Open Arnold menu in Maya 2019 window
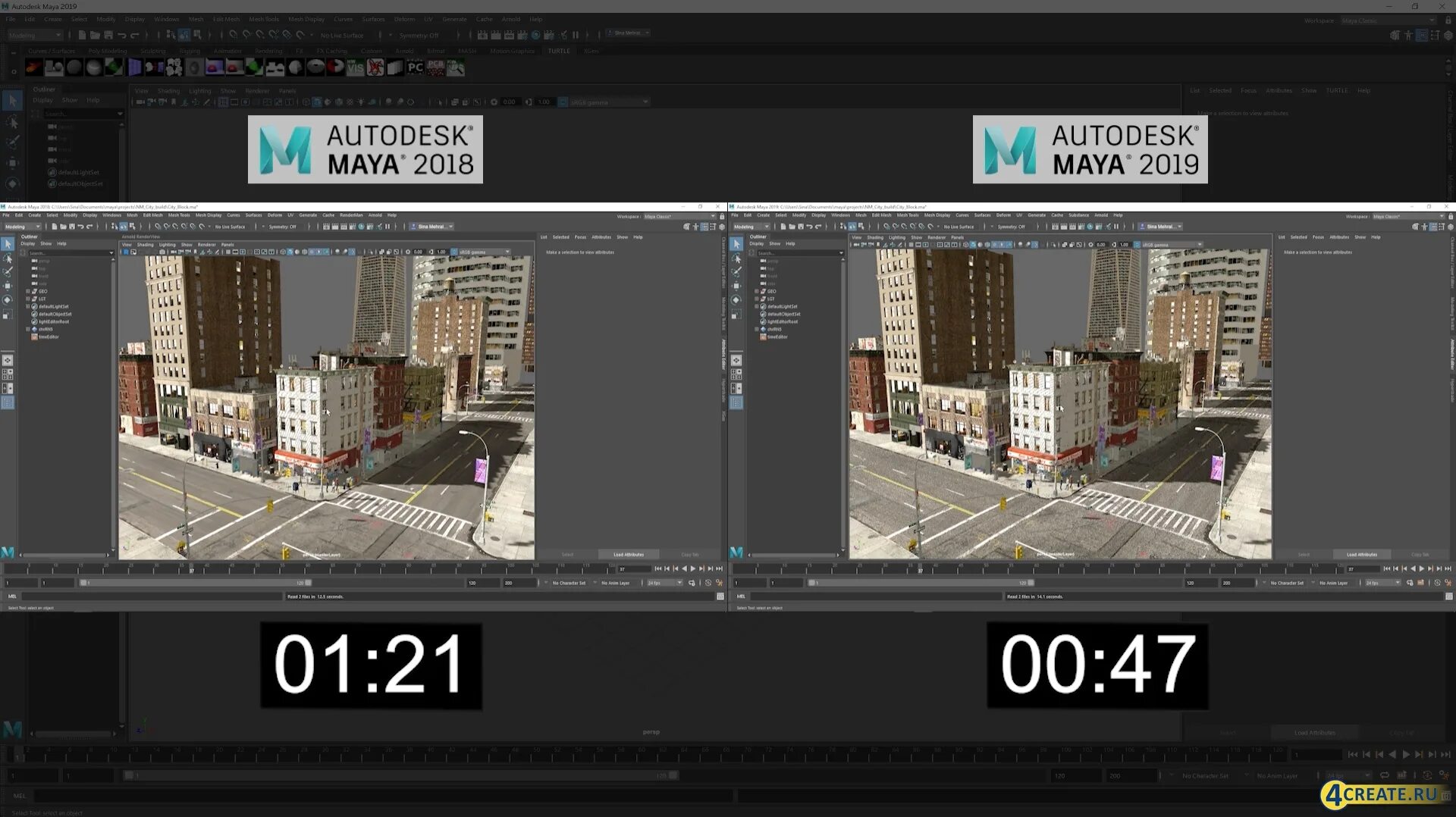The width and height of the screenshot is (1456, 817). 1101,215
